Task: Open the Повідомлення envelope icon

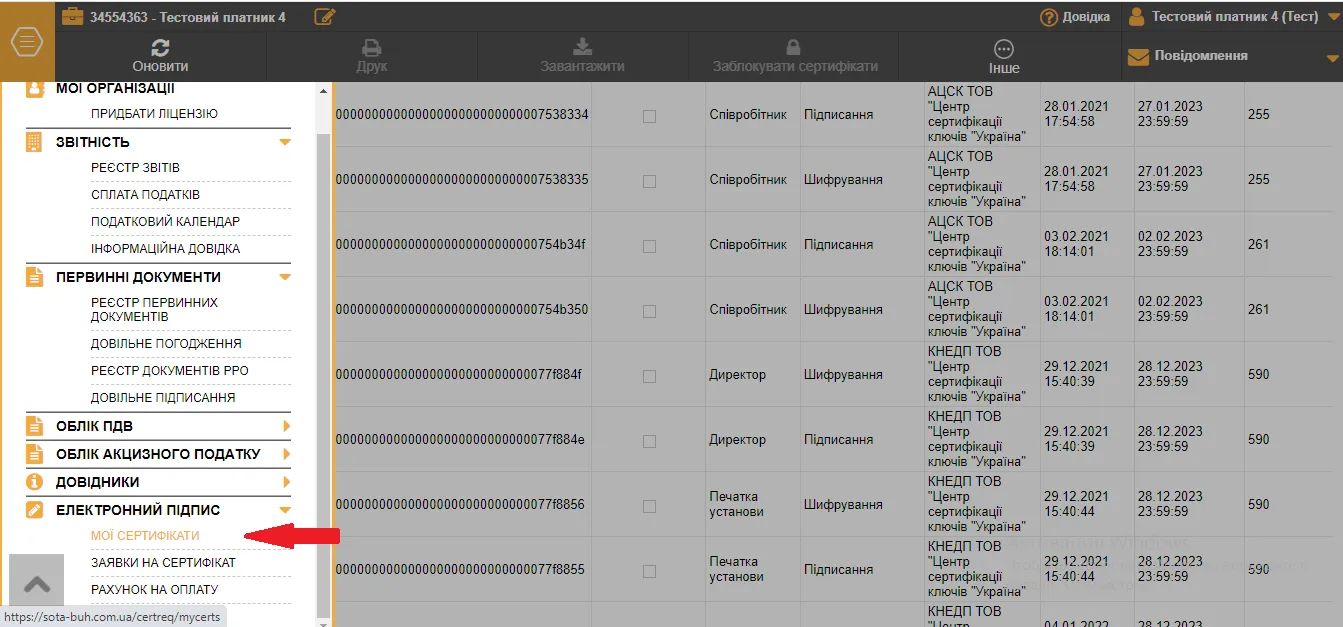Action: point(1138,57)
